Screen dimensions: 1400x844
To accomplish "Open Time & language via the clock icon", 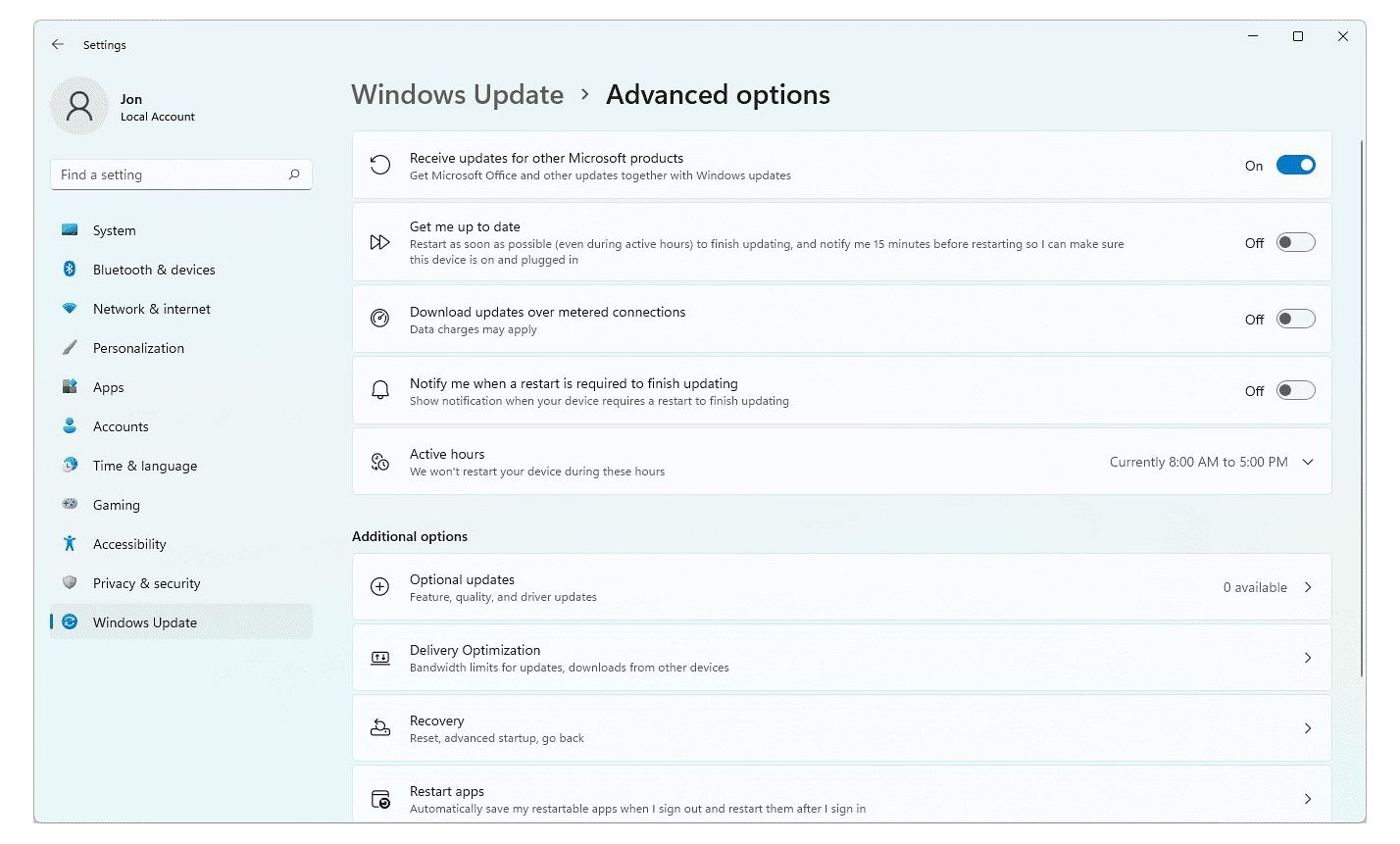I will coord(70,466).
